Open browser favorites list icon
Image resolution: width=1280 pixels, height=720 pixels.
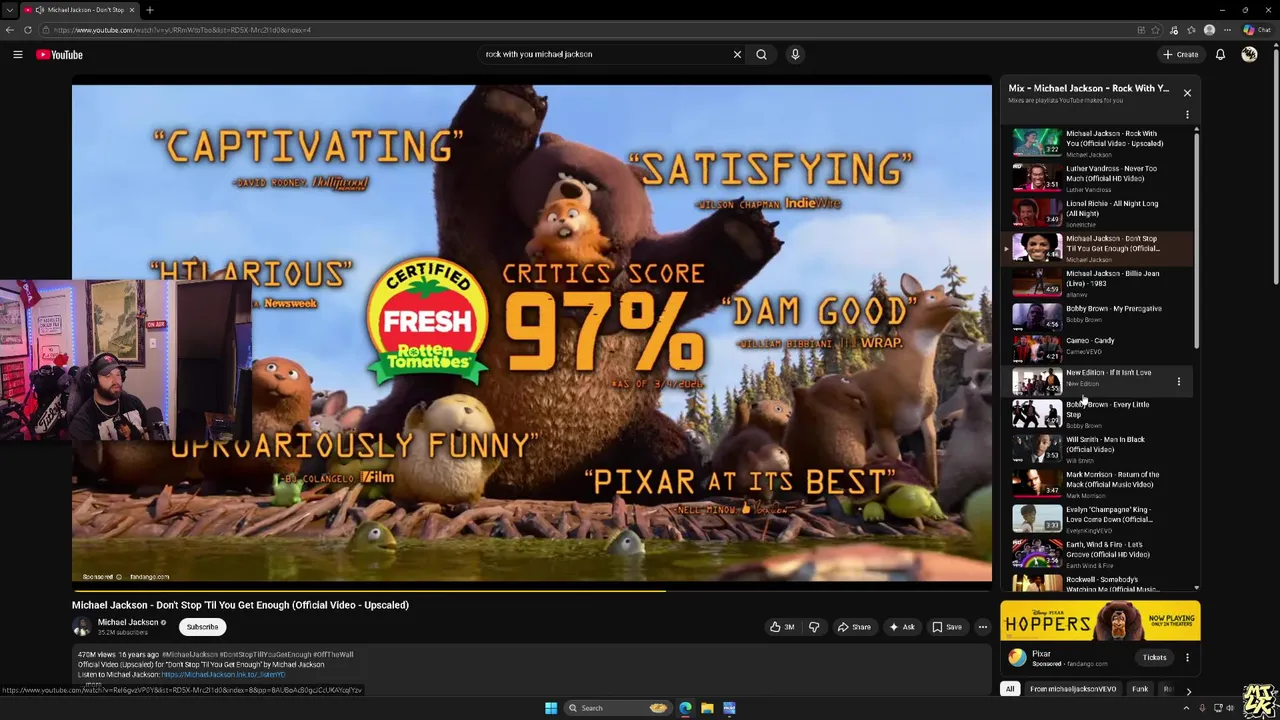[x=1191, y=30]
